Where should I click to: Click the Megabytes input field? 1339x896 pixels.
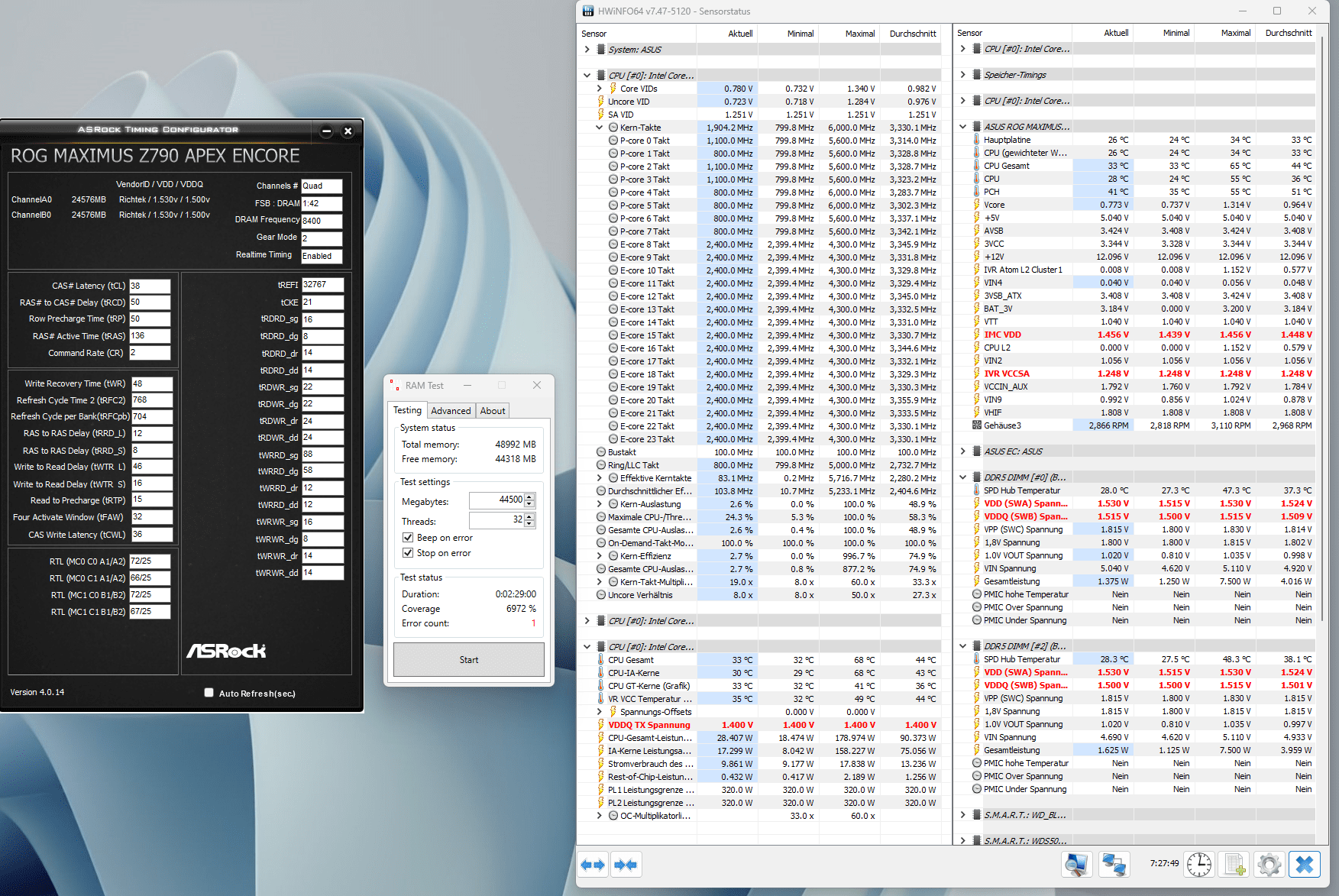pyautogui.click(x=496, y=500)
